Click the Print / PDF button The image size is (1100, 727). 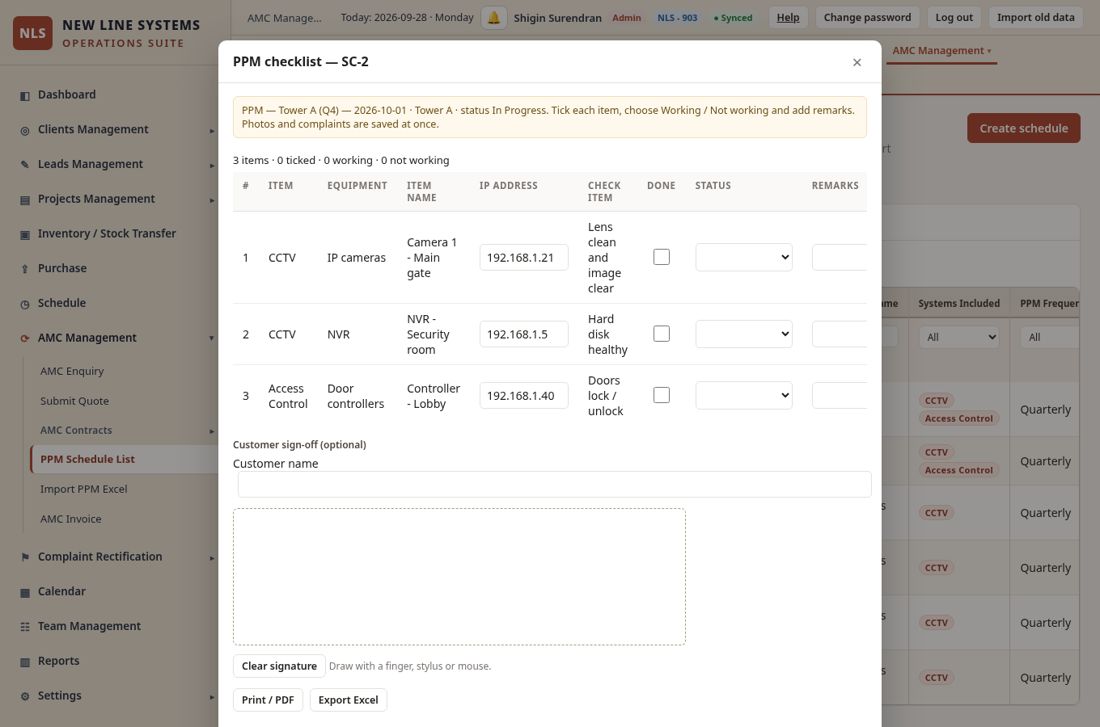click(x=268, y=700)
